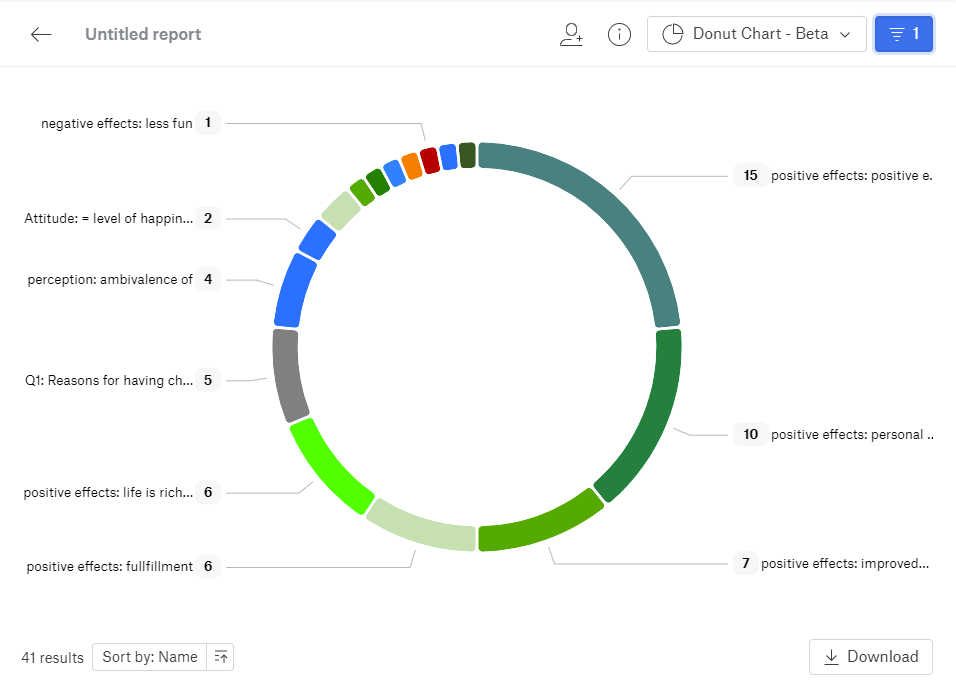The image size is (956, 697).
Task: Toggle the sort direction icon
Action: (x=221, y=657)
